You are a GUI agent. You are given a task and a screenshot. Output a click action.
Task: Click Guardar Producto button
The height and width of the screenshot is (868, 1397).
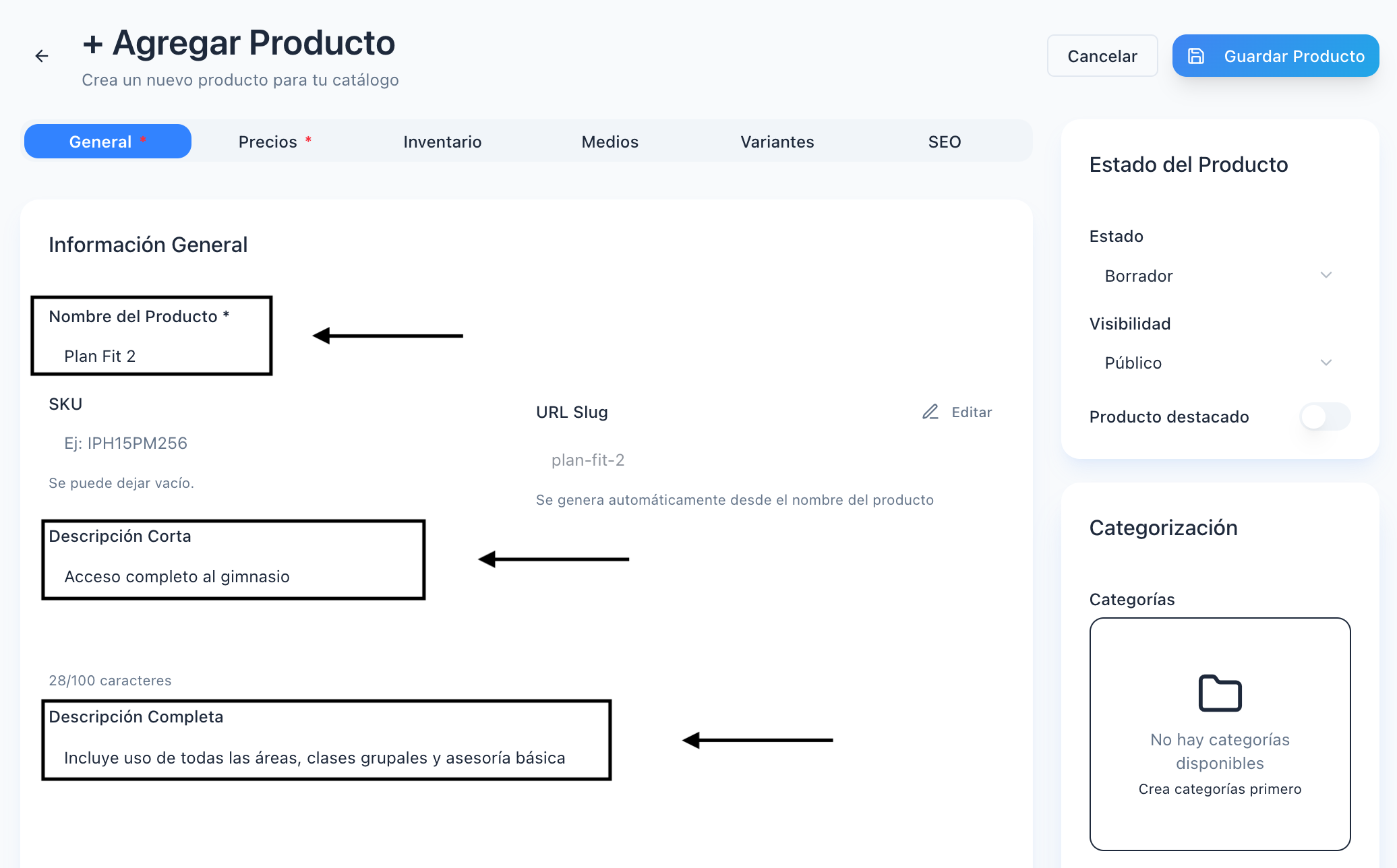coord(1275,56)
